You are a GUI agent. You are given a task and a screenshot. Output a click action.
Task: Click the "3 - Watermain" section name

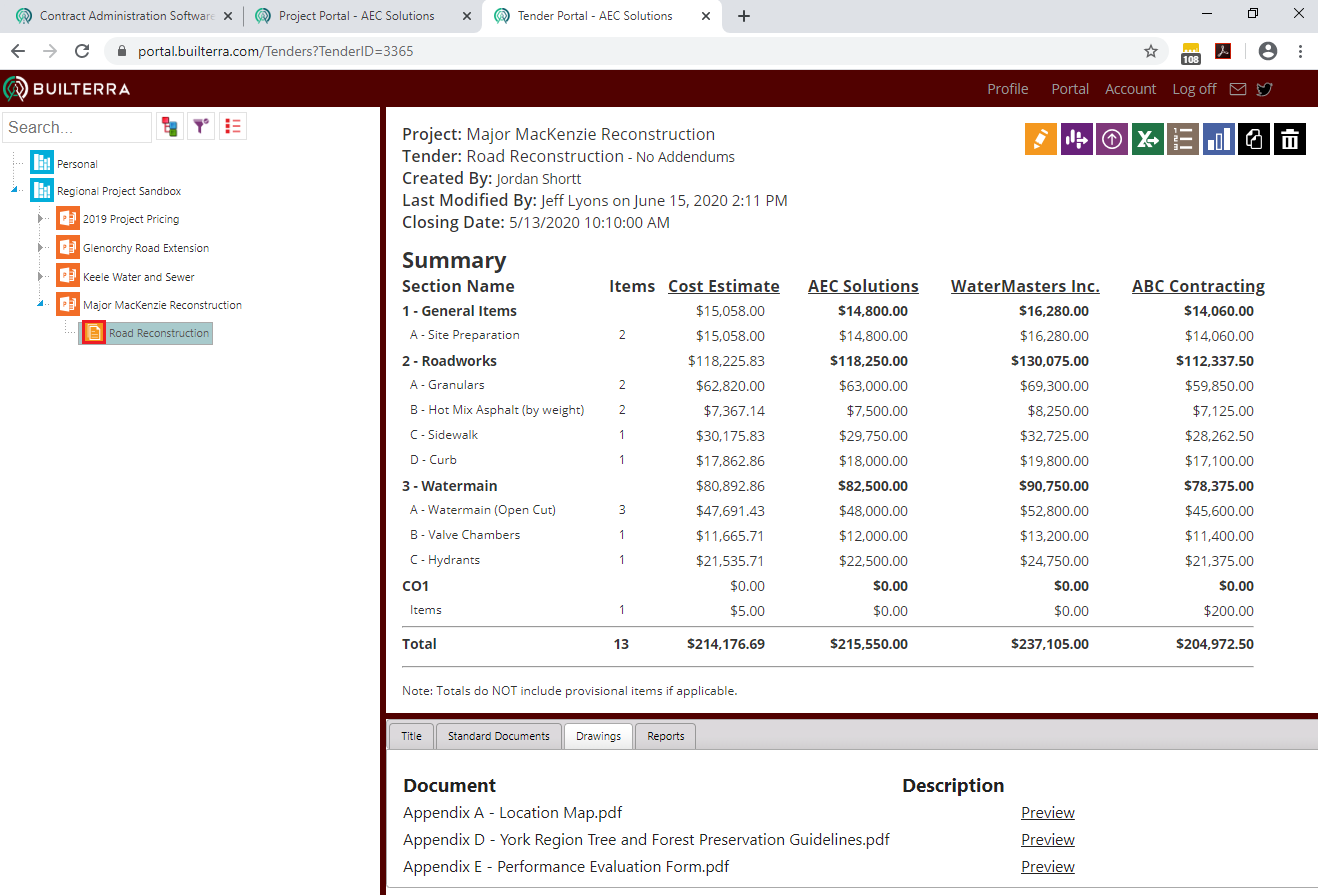(450, 486)
